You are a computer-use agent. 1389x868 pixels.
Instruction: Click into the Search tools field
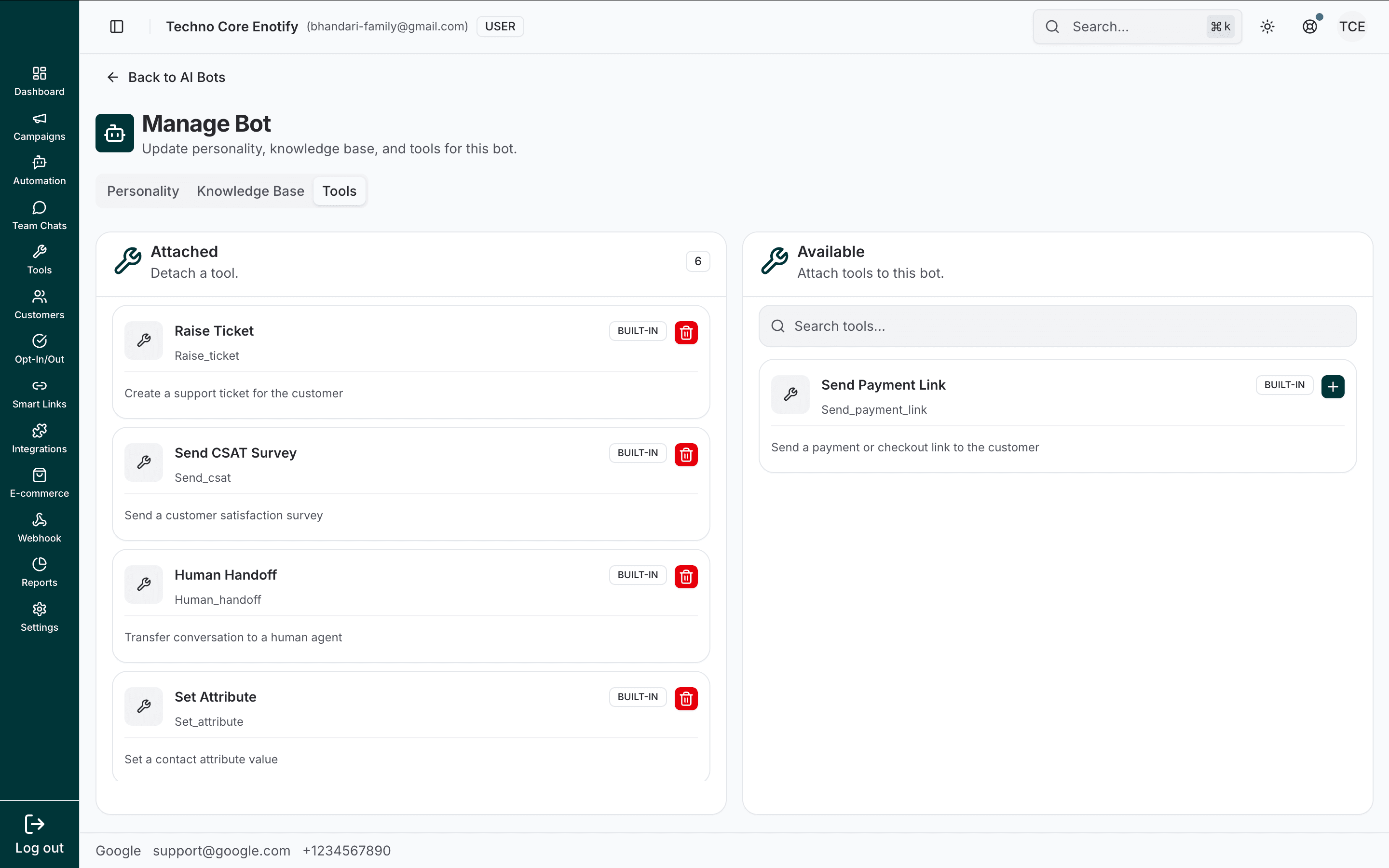pos(1057,326)
